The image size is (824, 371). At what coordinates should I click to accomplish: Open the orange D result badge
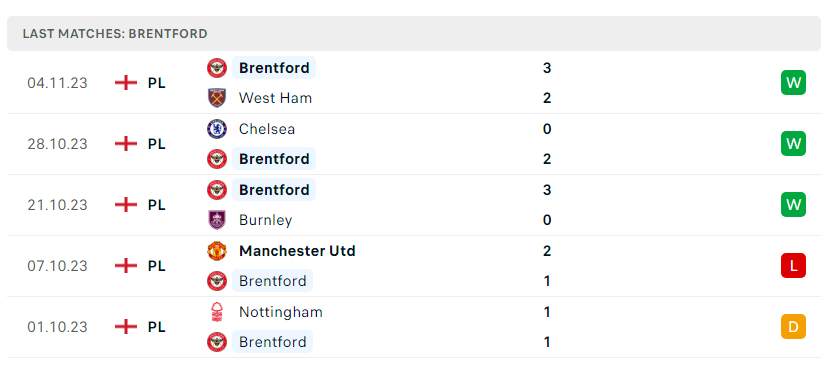[x=793, y=327]
